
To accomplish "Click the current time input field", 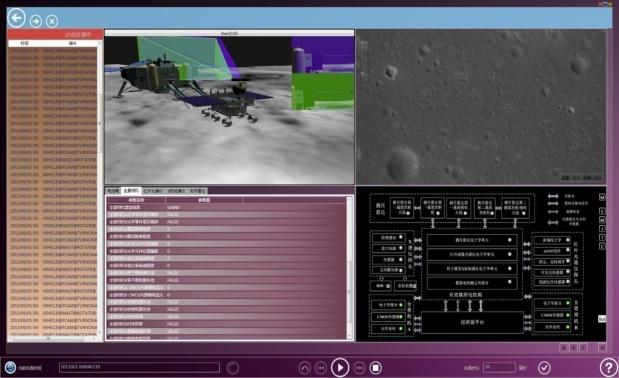I will (x=139, y=367).
